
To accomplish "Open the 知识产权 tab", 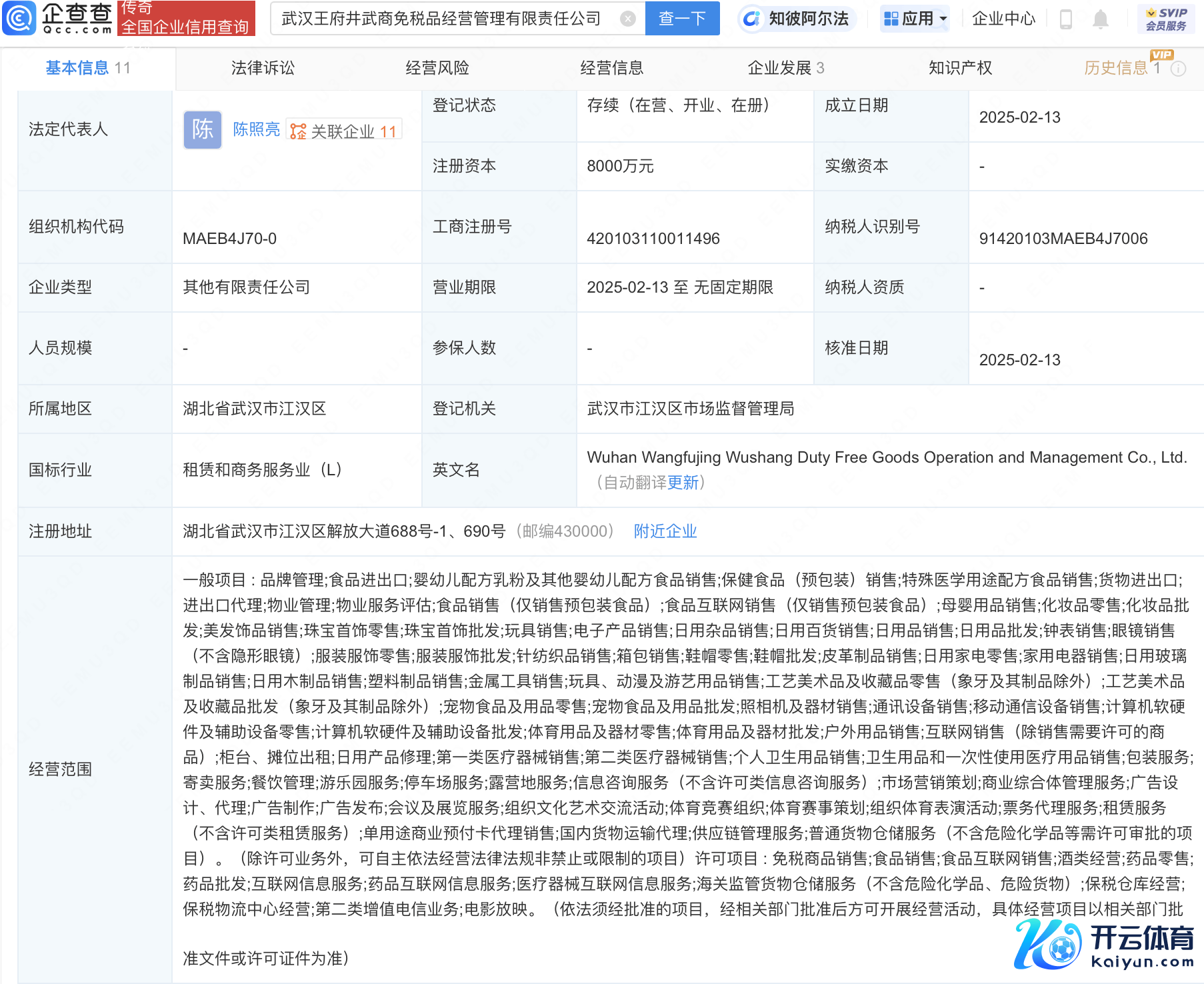I will [960, 68].
